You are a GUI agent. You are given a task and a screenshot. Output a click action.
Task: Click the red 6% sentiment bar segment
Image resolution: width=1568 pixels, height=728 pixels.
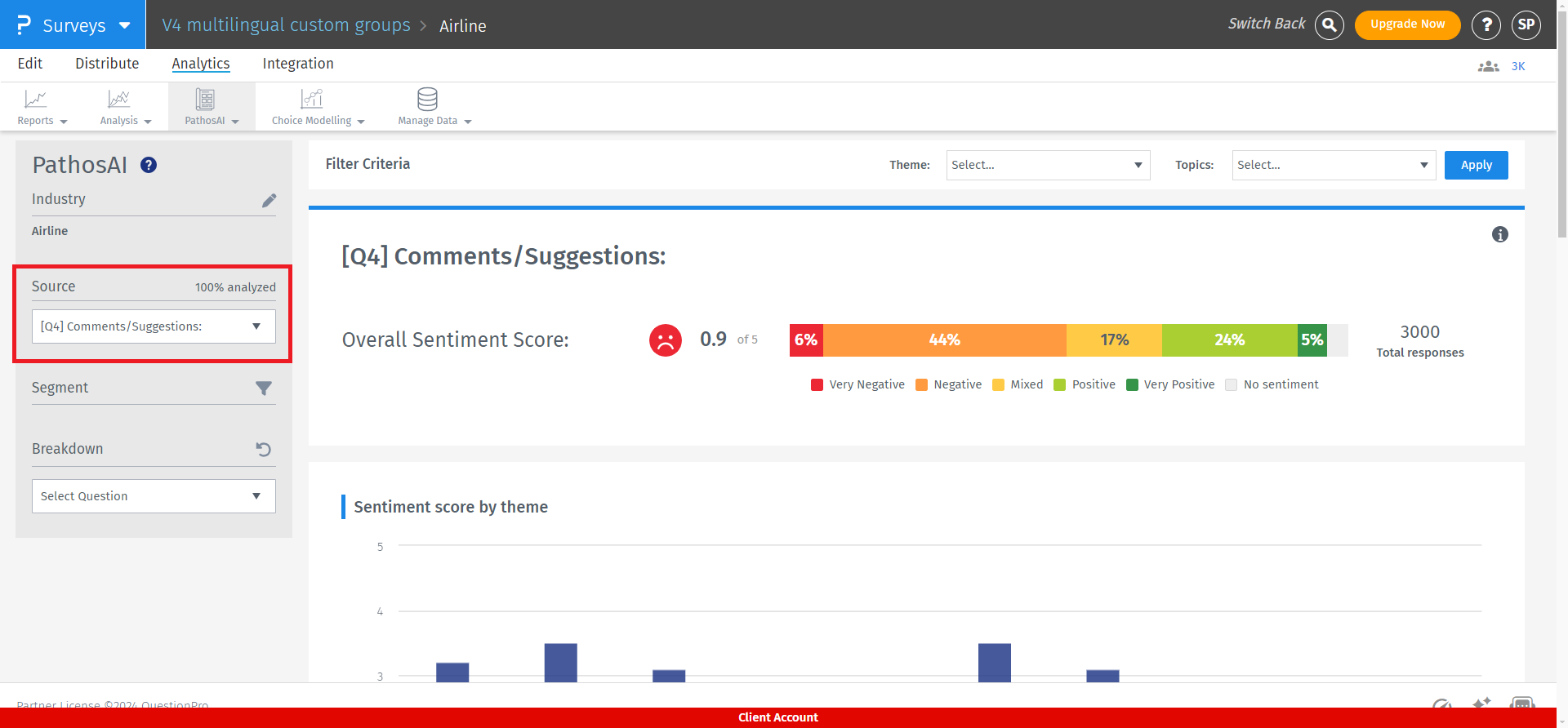point(806,340)
